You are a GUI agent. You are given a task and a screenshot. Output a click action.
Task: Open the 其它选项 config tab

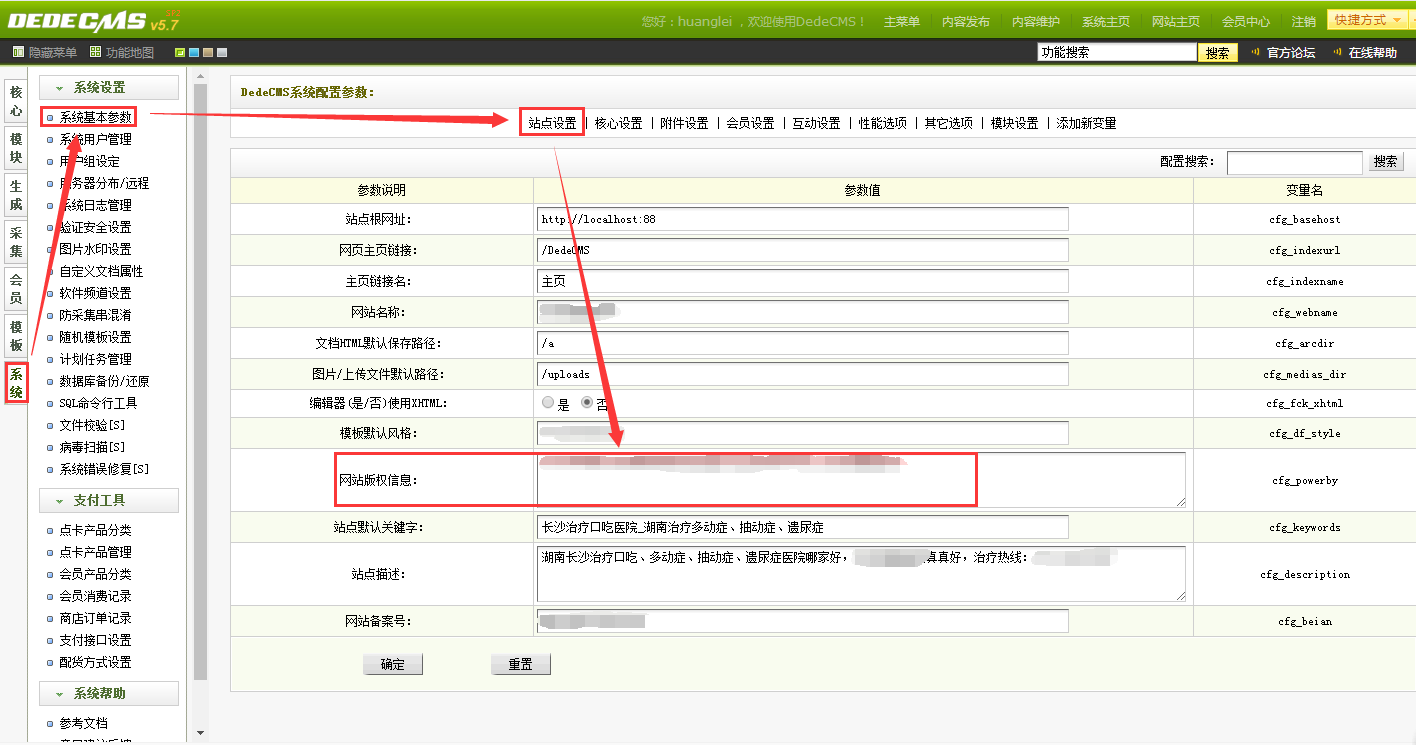pyautogui.click(x=948, y=123)
